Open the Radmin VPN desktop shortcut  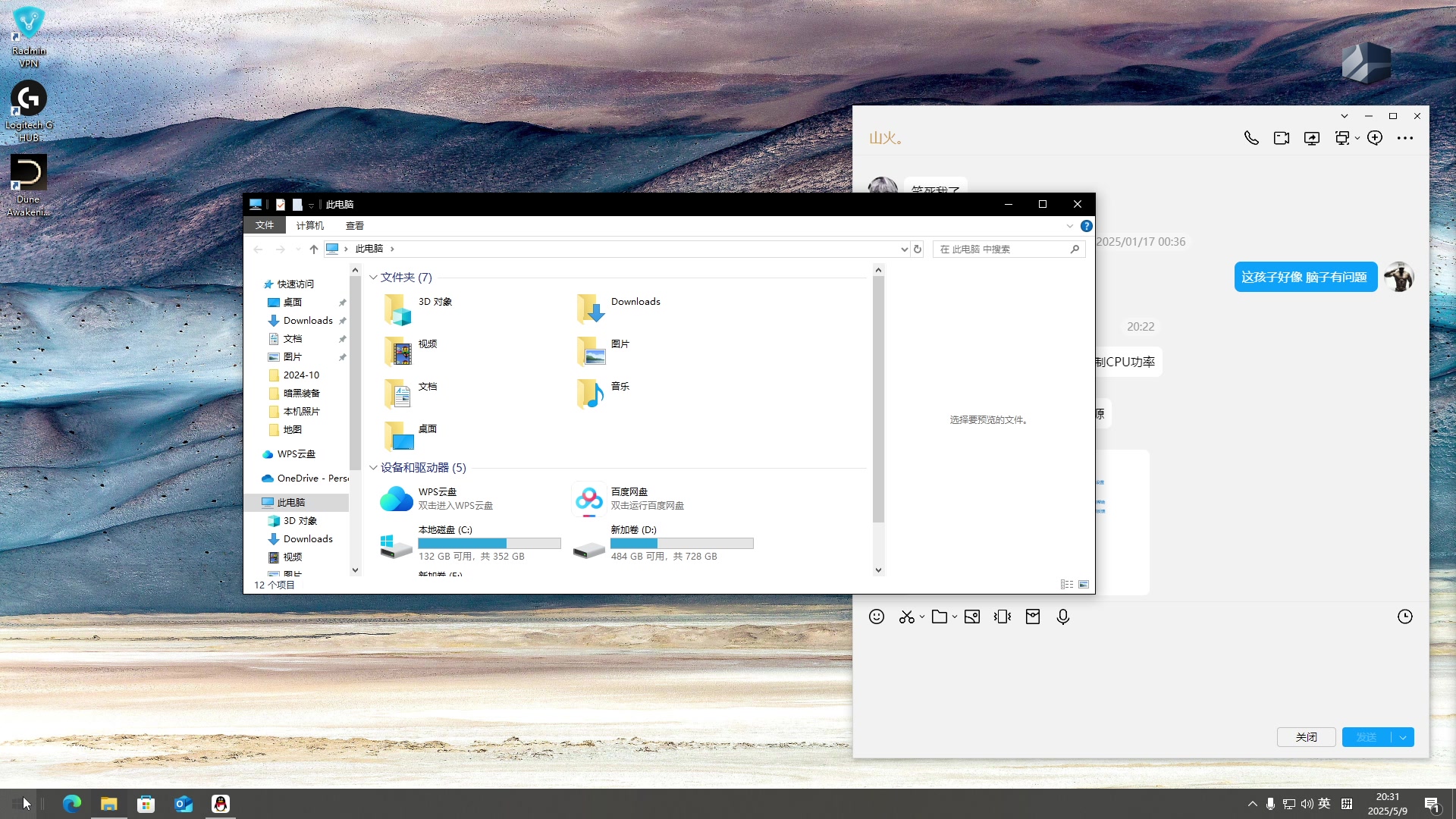[x=29, y=36]
